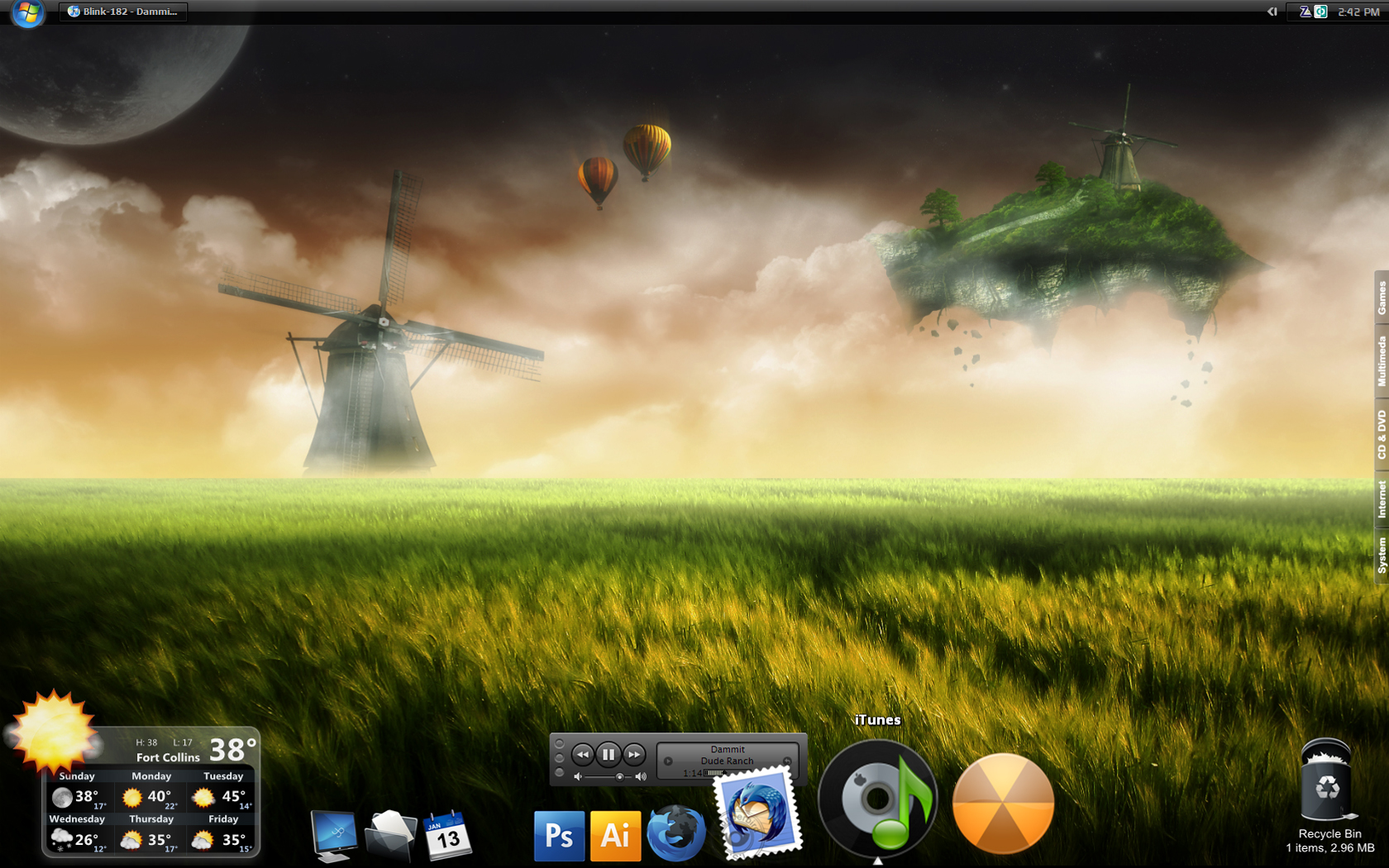Show hidden system tray icons arrow

pos(1272,12)
